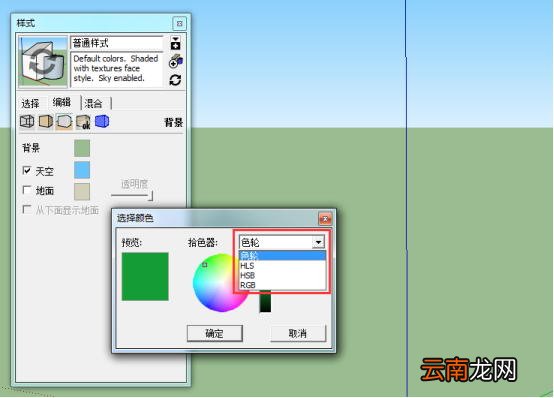
Task: Select RGB in the dropdown list
Action: [282, 285]
